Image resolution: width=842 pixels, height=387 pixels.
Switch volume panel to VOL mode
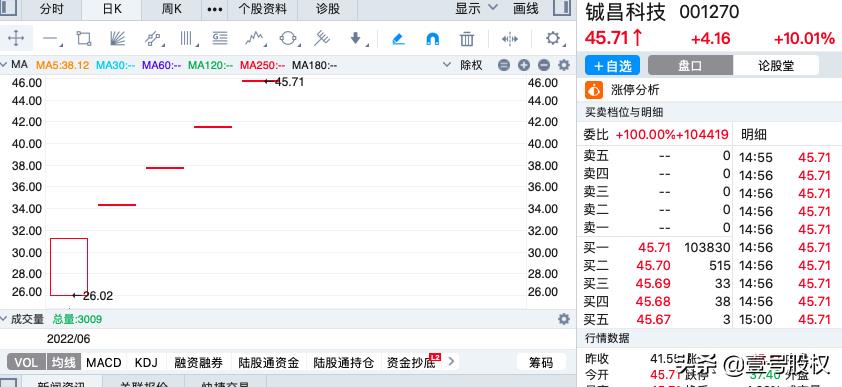coord(26,362)
